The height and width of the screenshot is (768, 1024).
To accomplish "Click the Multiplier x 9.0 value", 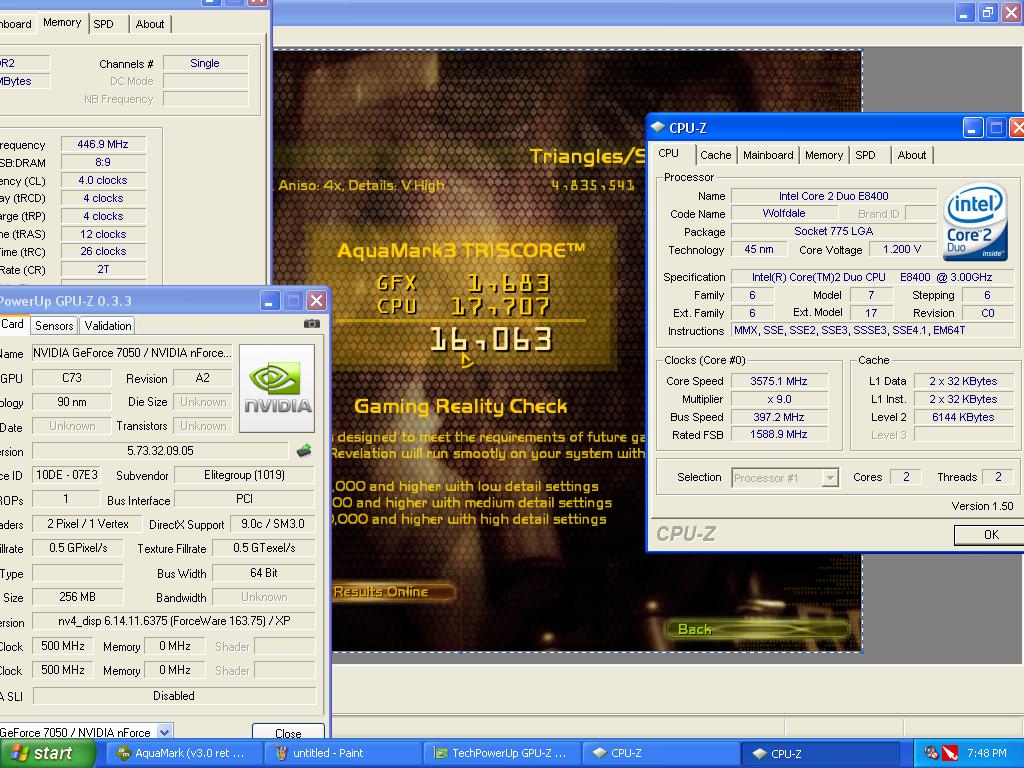I will tap(779, 399).
